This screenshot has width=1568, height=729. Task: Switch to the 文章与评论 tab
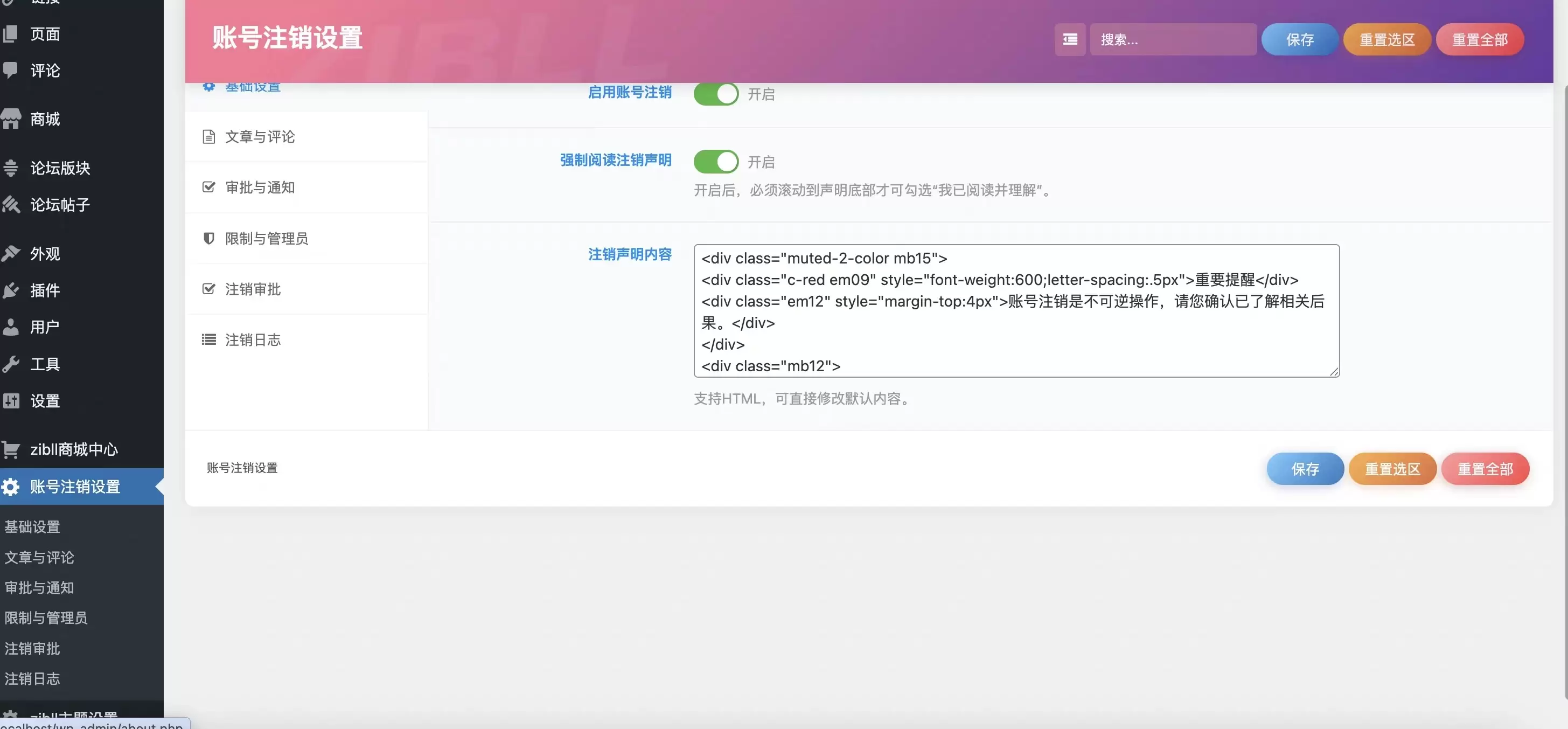coord(258,136)
